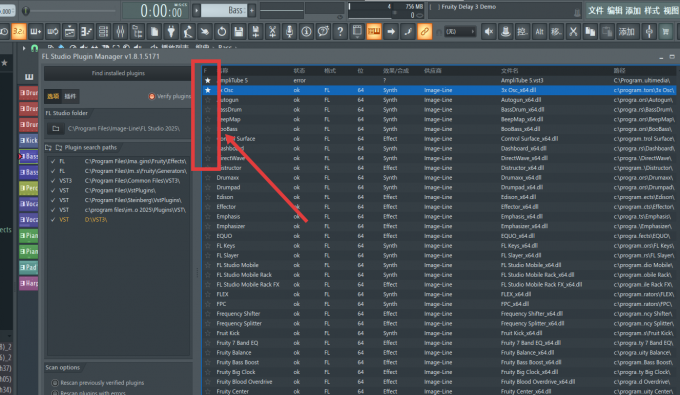Viewport: 680px width, 395px height.
Task: Open the 添加 menu in menu bar
Action: coord(633,10)
